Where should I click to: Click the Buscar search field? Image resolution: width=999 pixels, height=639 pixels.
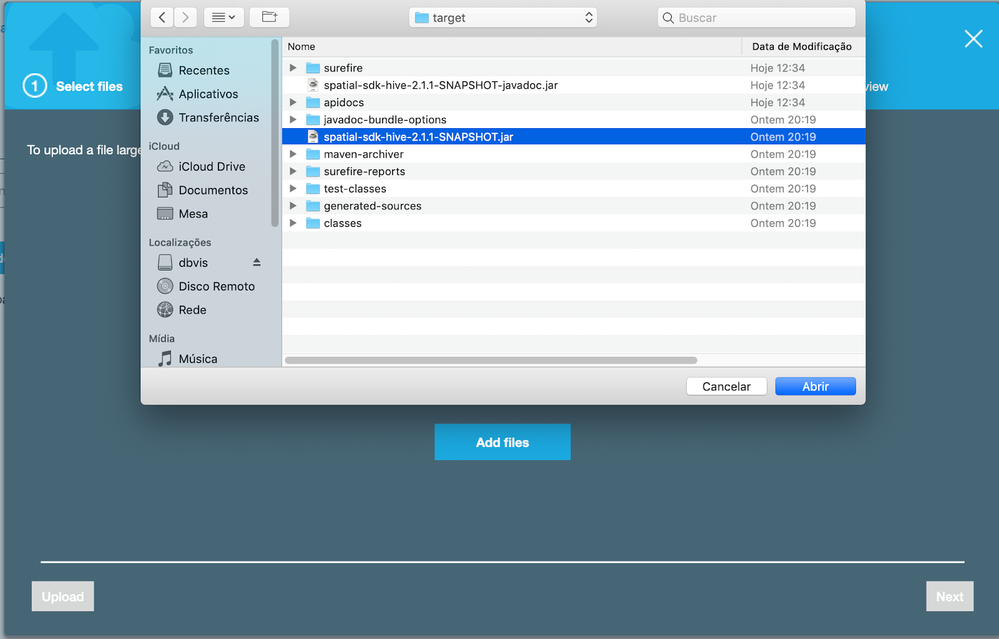(756, 18)
